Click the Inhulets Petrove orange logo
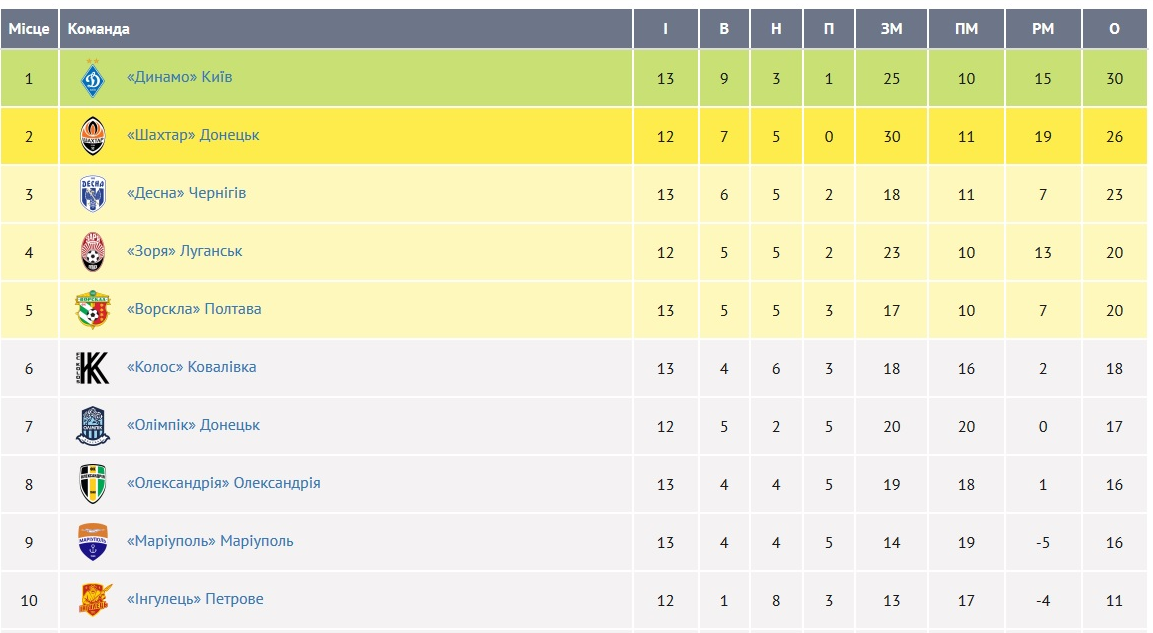This screenshot has width=1153, height=633. [95, 600]
